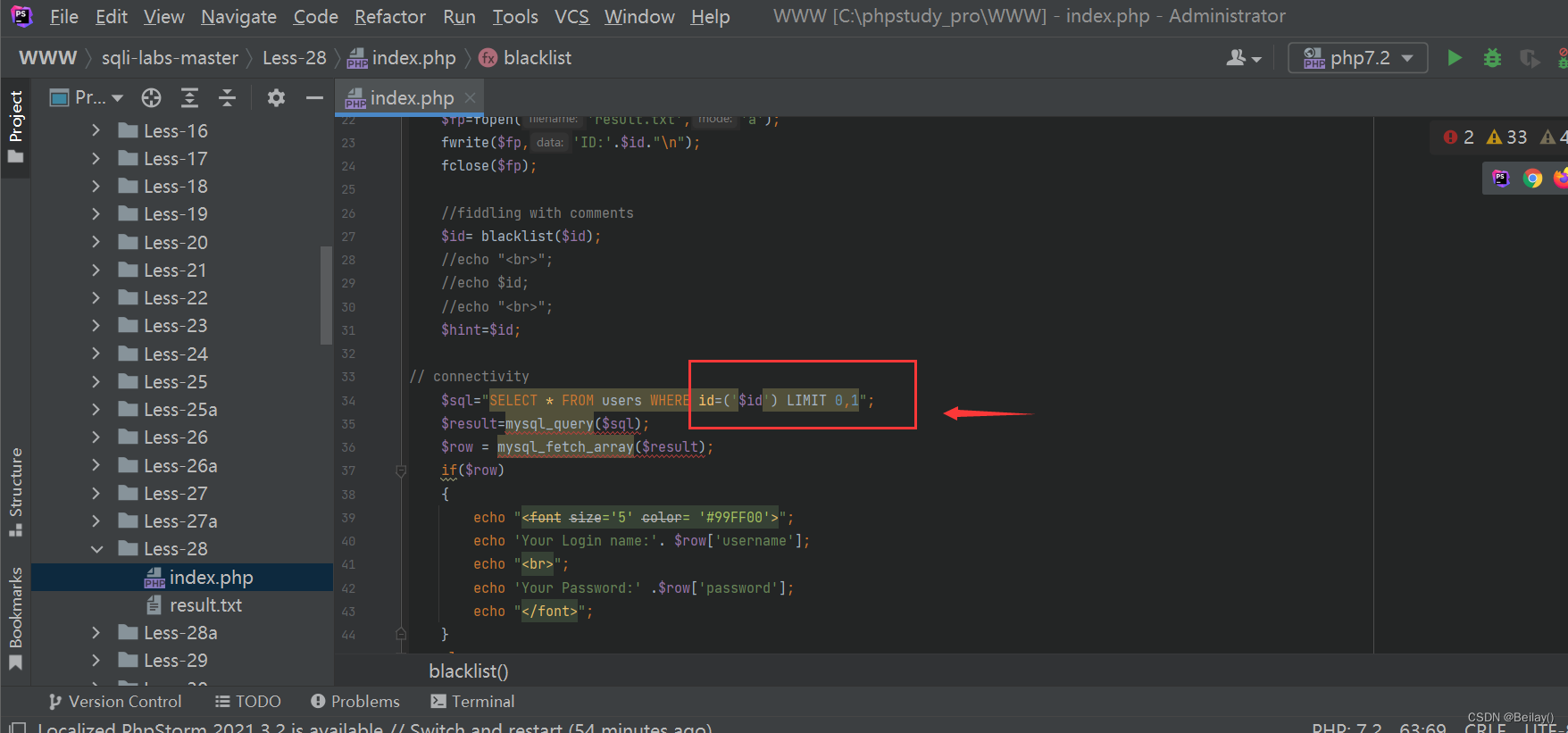Click the mysql_fetch_array($result) line
The image size is (1568, 733).
(577, 446)
